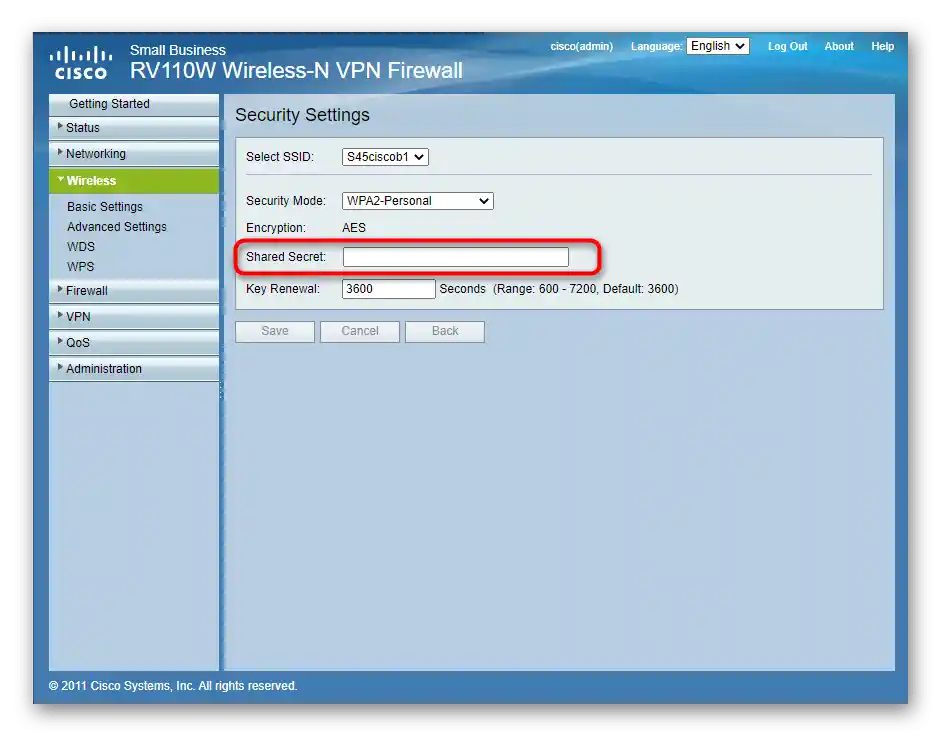The height and width of the screenshot is (736, 940).
Task: Open Advanced Settings under Wireless
Action: (x=117, y=227)
